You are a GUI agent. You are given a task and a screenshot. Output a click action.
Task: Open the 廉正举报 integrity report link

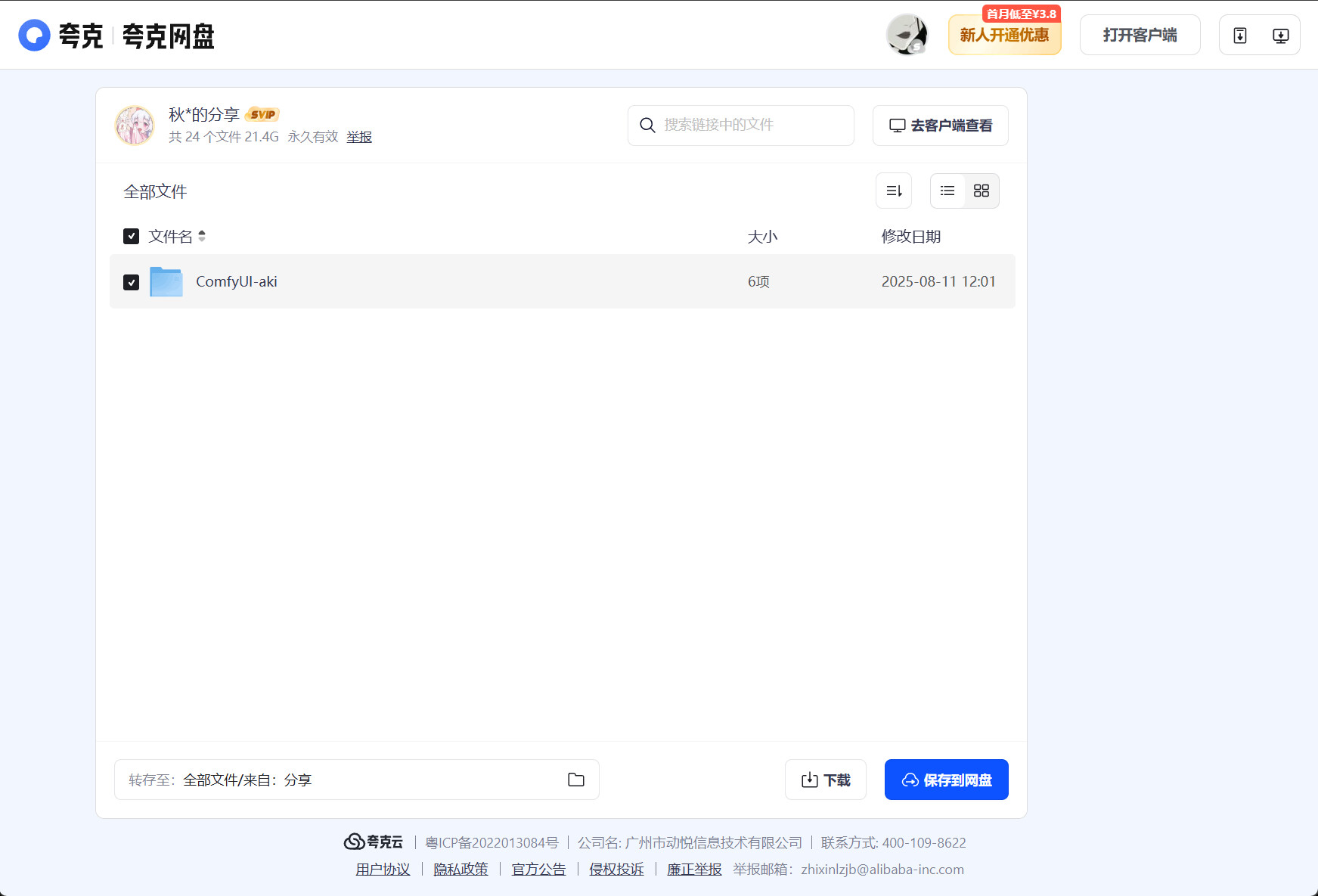point(695,870)
